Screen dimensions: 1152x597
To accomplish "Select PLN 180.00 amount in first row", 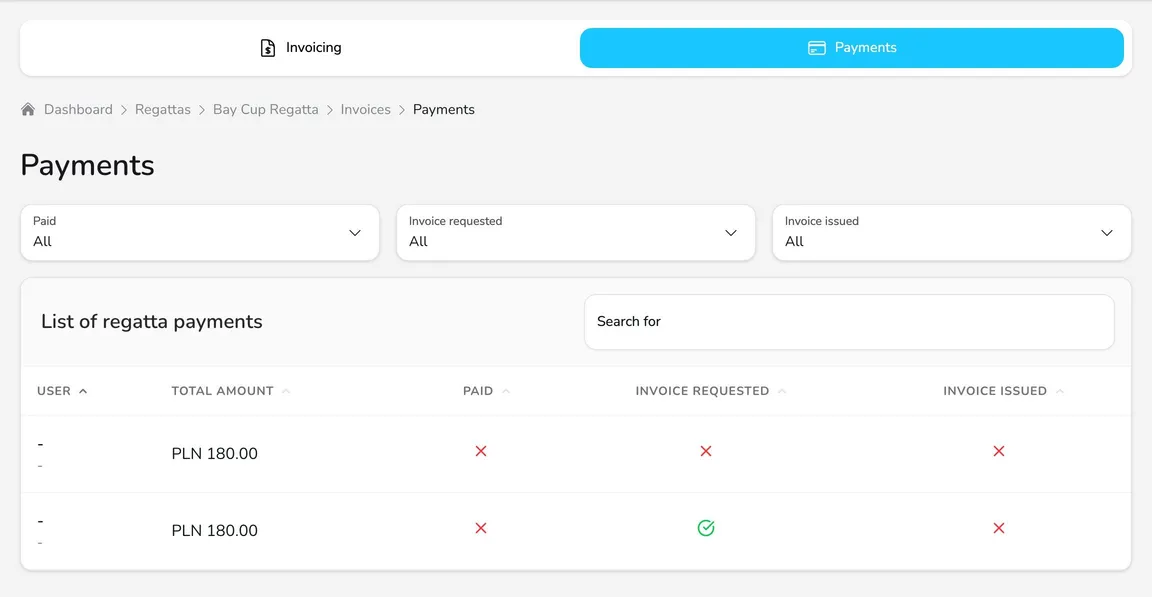I will 215,454.
